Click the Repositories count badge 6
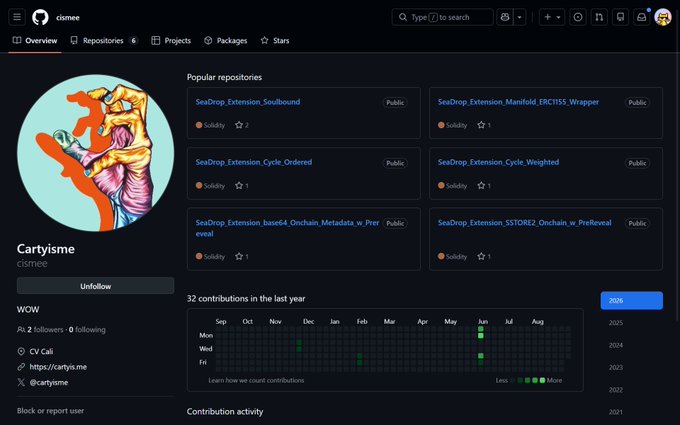This screenshot has height=425, width=680. point(134,40)
